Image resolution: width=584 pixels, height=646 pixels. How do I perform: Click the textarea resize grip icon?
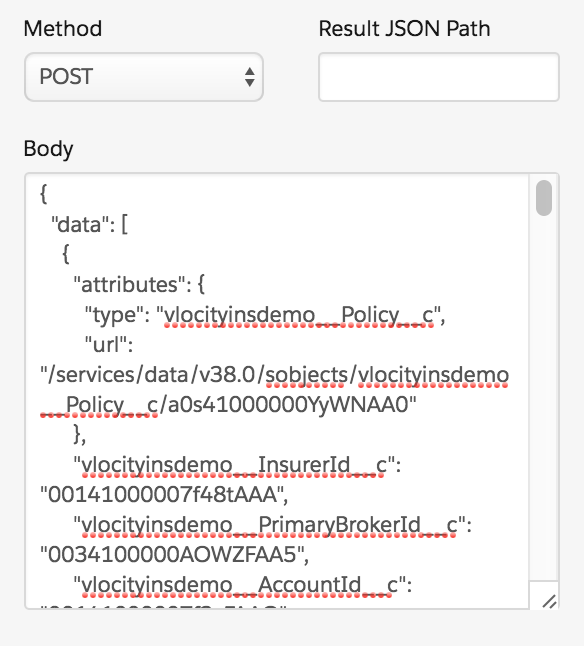tap(549, 601)
